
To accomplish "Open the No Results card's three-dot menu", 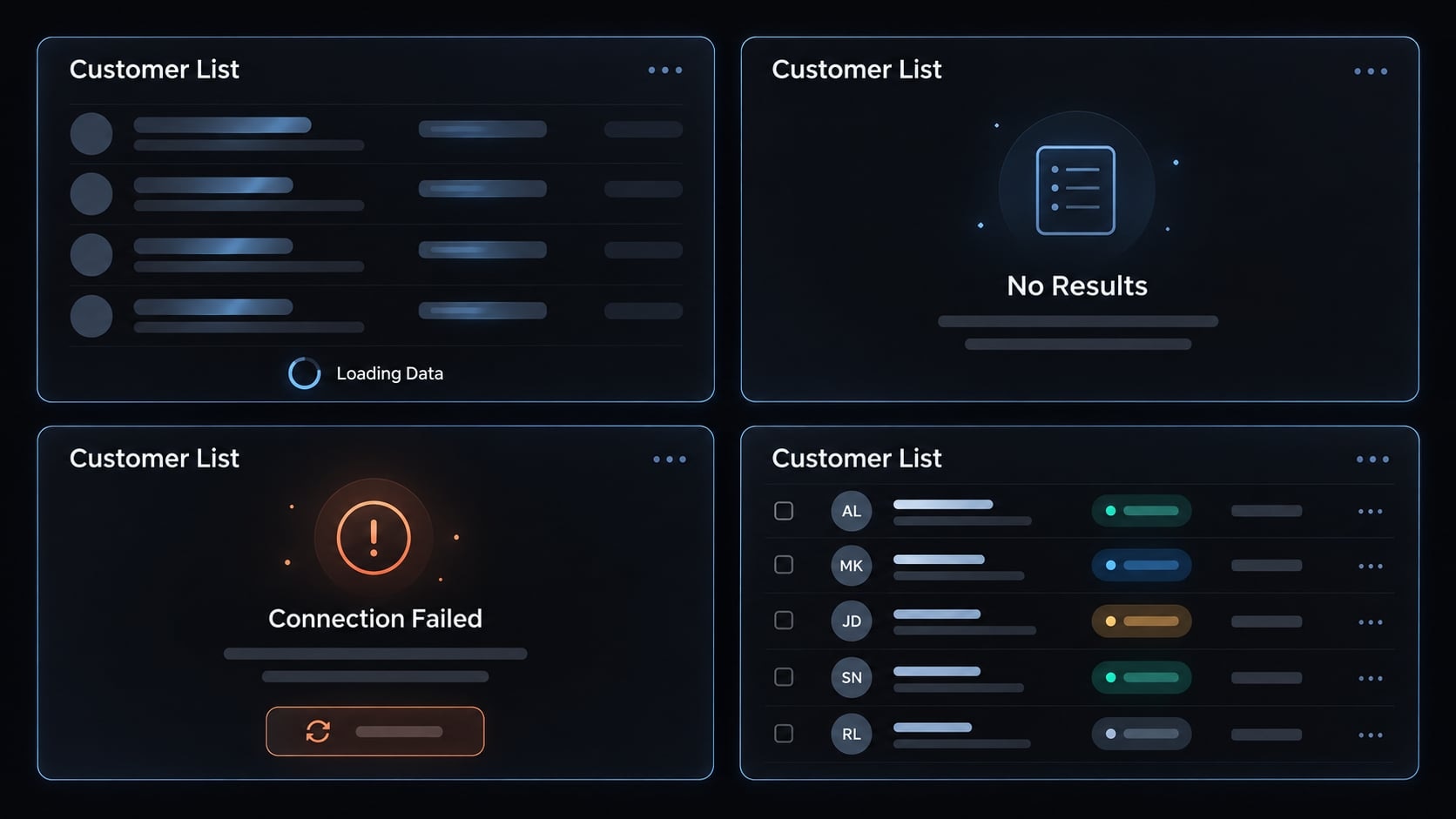I will click(1371, 71).
